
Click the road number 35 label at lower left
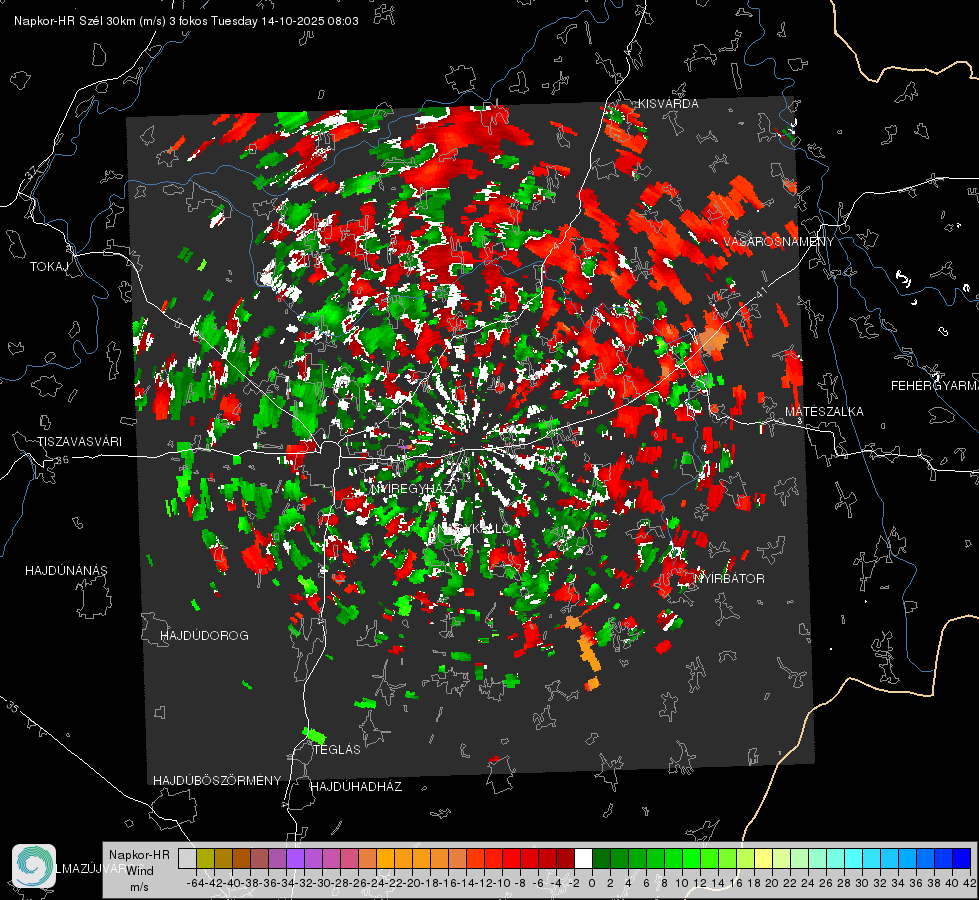(12, 708)
